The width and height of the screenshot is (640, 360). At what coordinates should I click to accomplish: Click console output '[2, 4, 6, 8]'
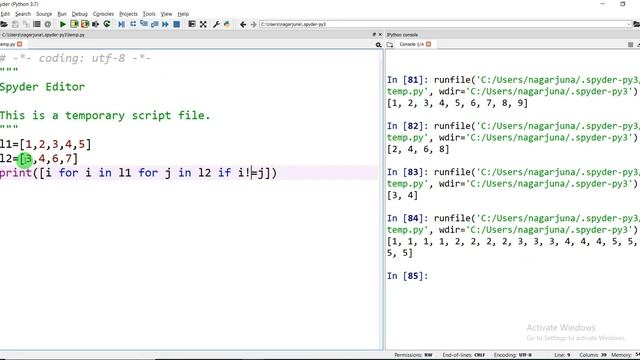pyautogui.click(x=418, y=149)
